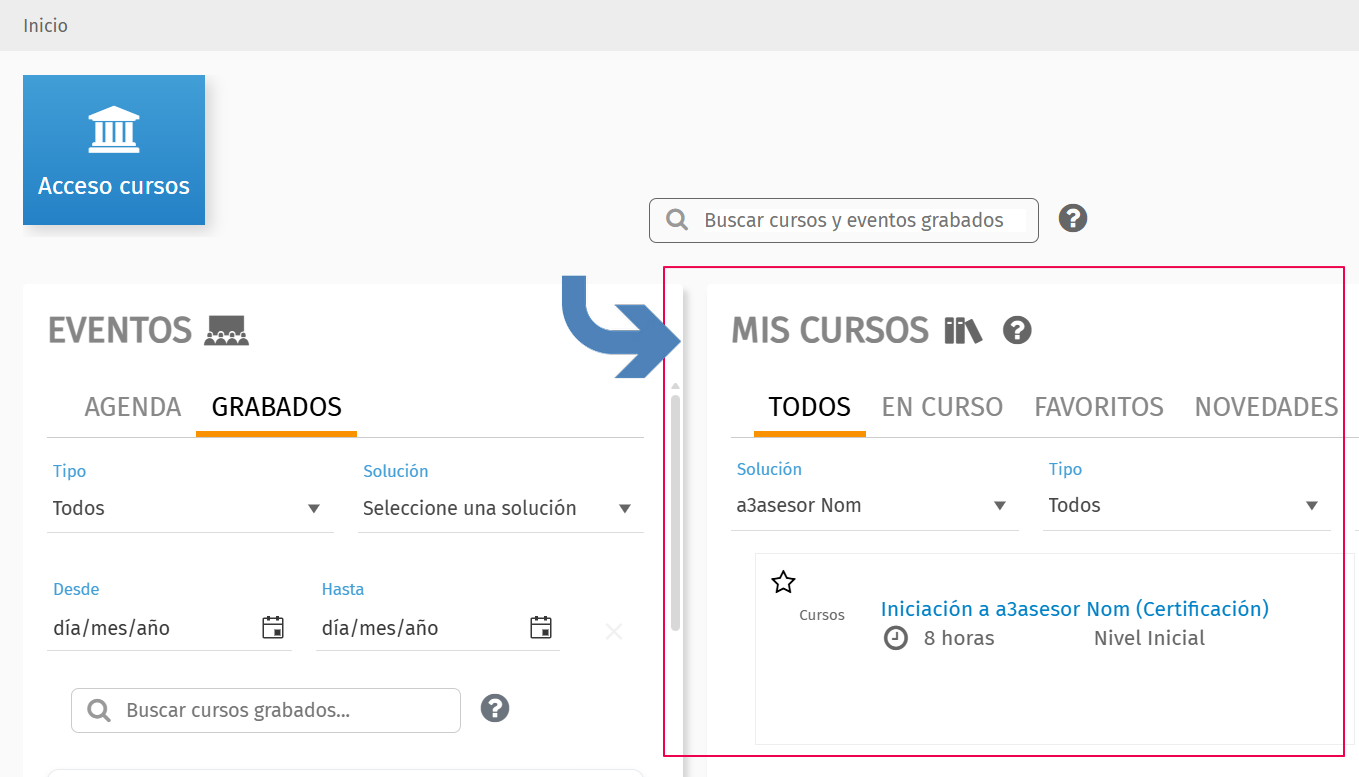Focus the Buscar cursos grabados search field

pyautogui.click(x=266, y=710)
